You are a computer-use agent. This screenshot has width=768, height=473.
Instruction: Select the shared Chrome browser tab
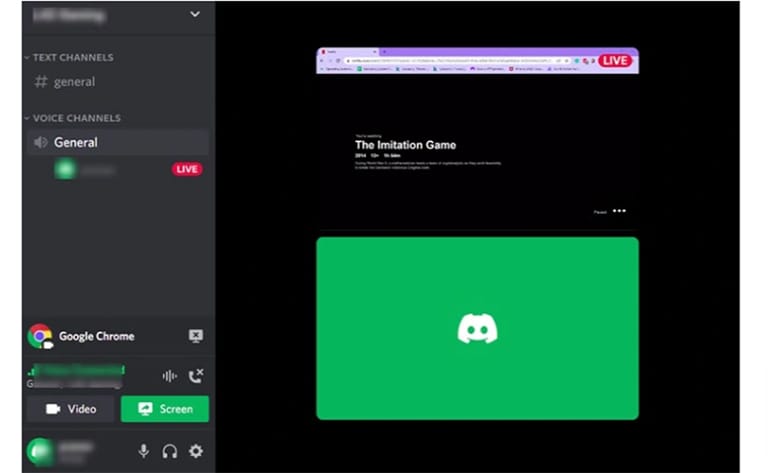pyautogui.click(x=349, y=51)
